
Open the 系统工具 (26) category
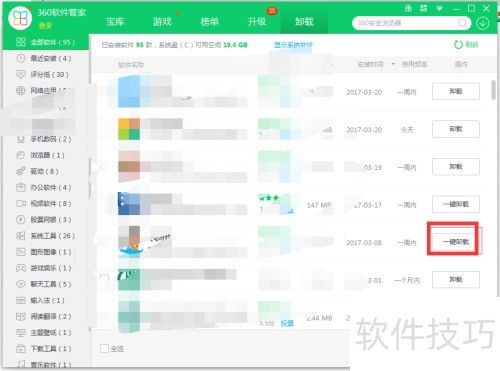pos(45,236)
